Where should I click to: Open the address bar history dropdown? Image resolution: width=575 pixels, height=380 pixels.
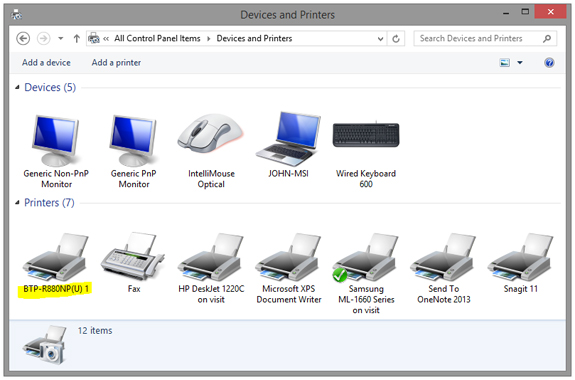381,39
